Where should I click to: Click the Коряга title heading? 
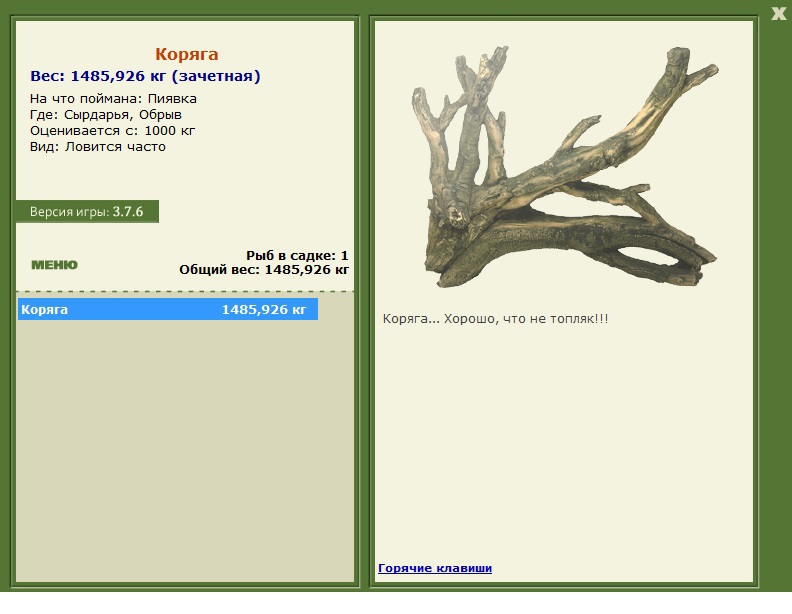click(186, 54)
